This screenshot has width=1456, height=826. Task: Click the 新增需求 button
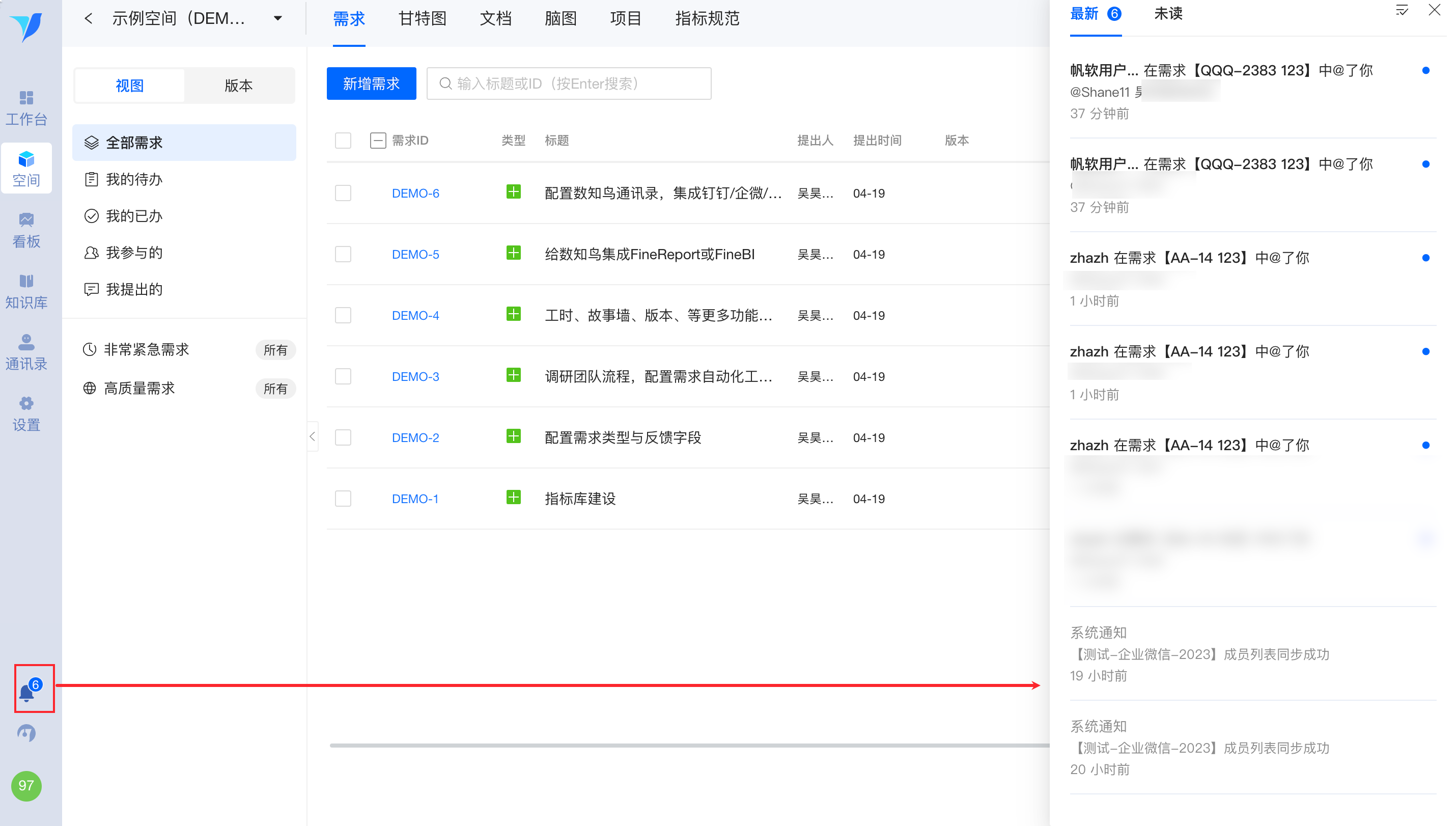[371, 84]
